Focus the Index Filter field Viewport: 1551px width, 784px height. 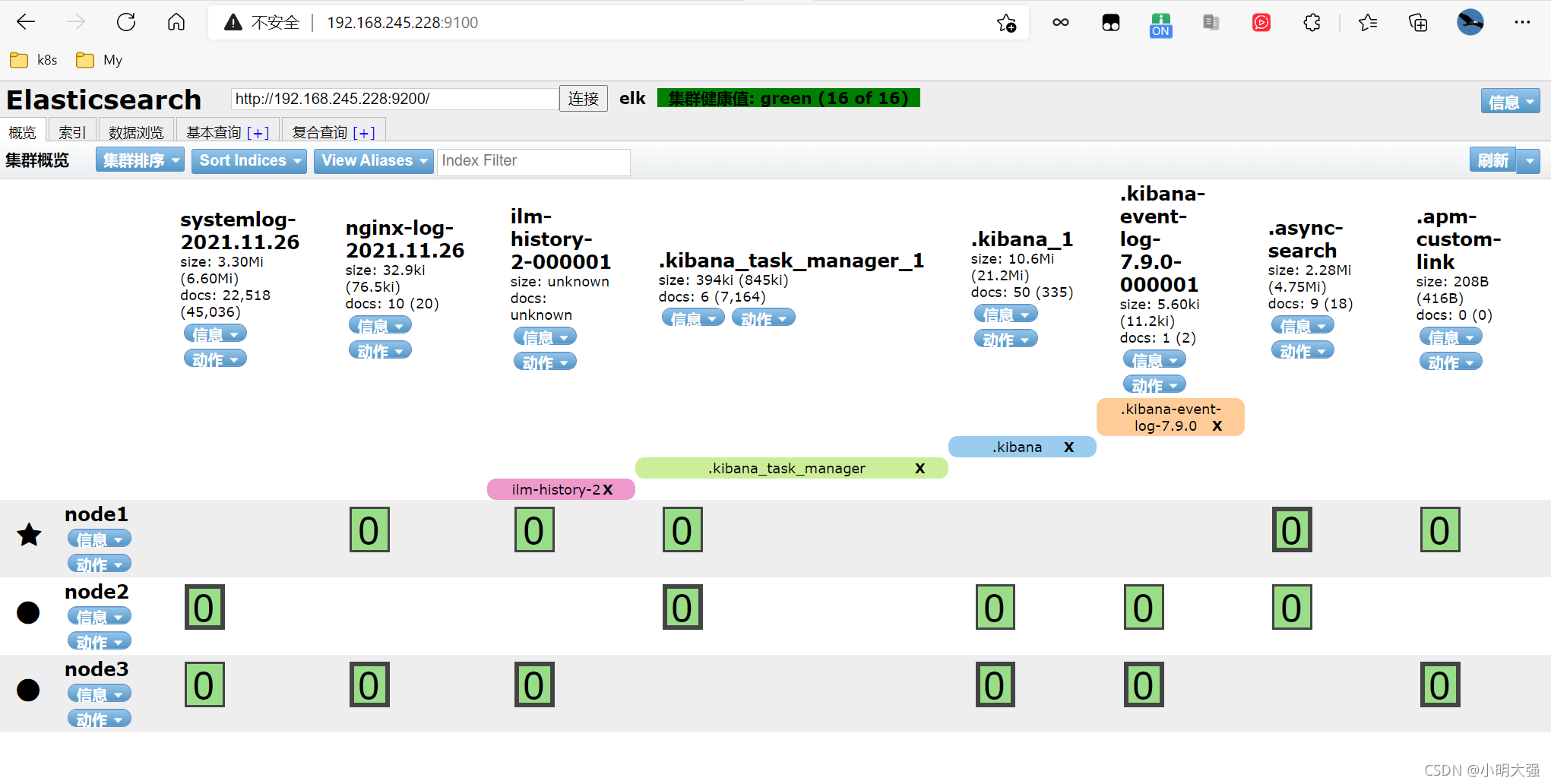tap(533, 161)
